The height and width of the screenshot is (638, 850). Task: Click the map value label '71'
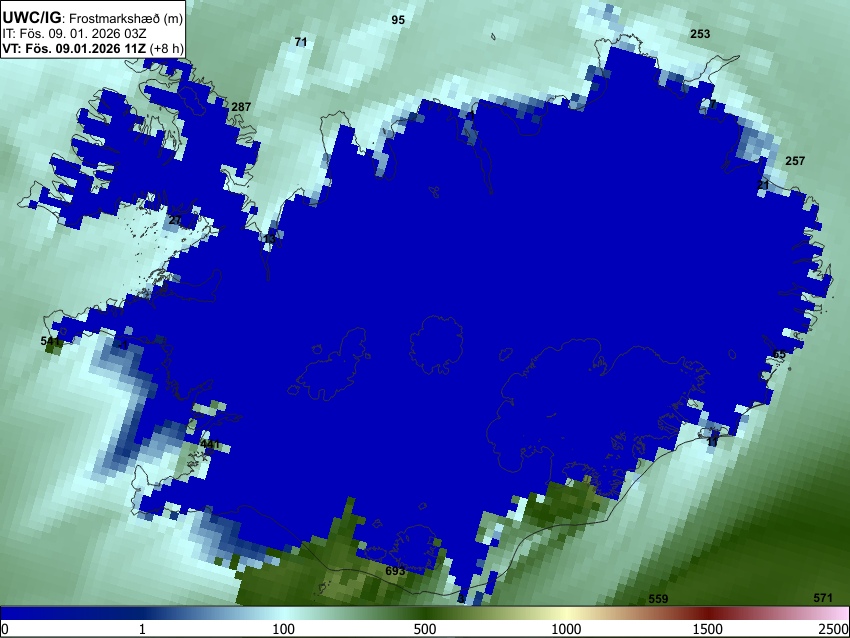tap(301, 42)
